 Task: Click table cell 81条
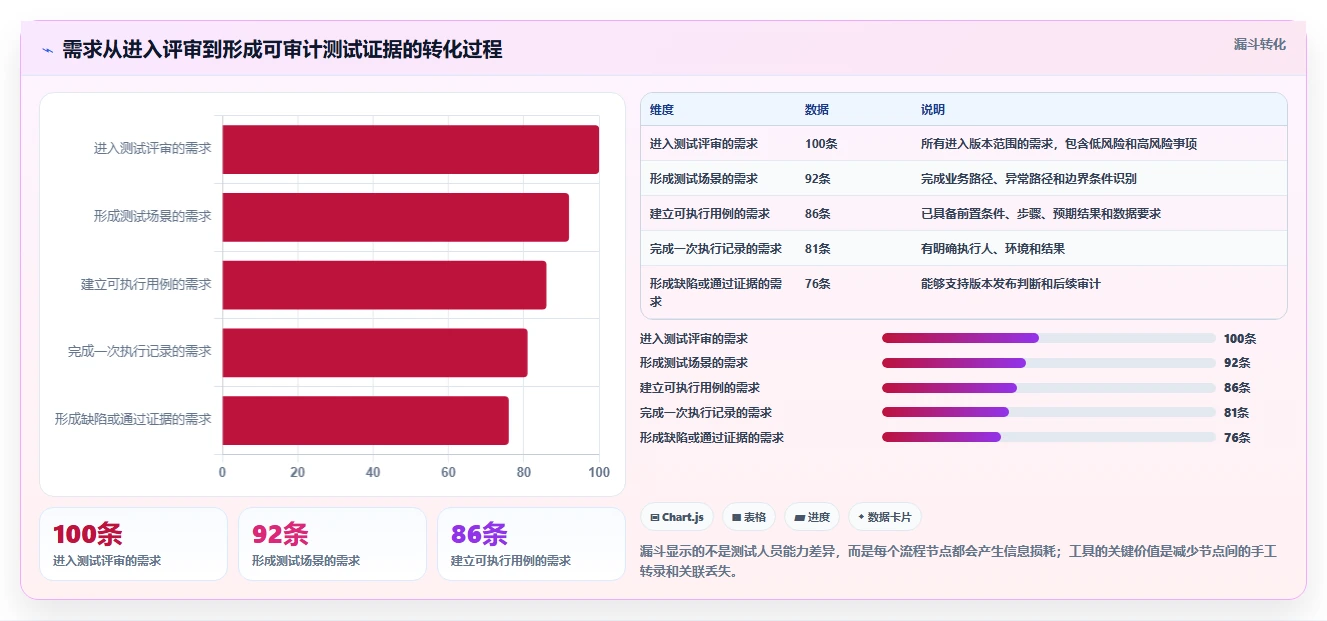818,249
